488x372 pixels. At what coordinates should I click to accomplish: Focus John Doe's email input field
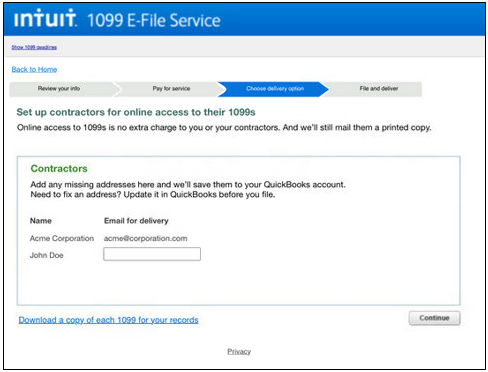[x=152, y=254]
